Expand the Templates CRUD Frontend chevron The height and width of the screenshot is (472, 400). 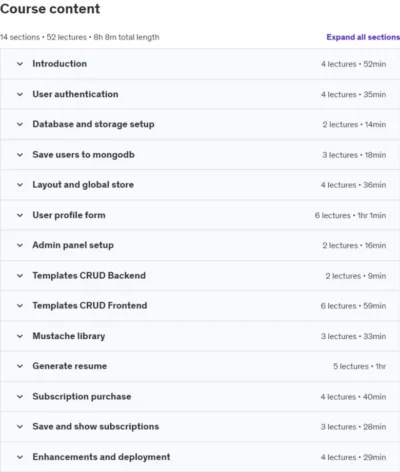click(20, 306)
